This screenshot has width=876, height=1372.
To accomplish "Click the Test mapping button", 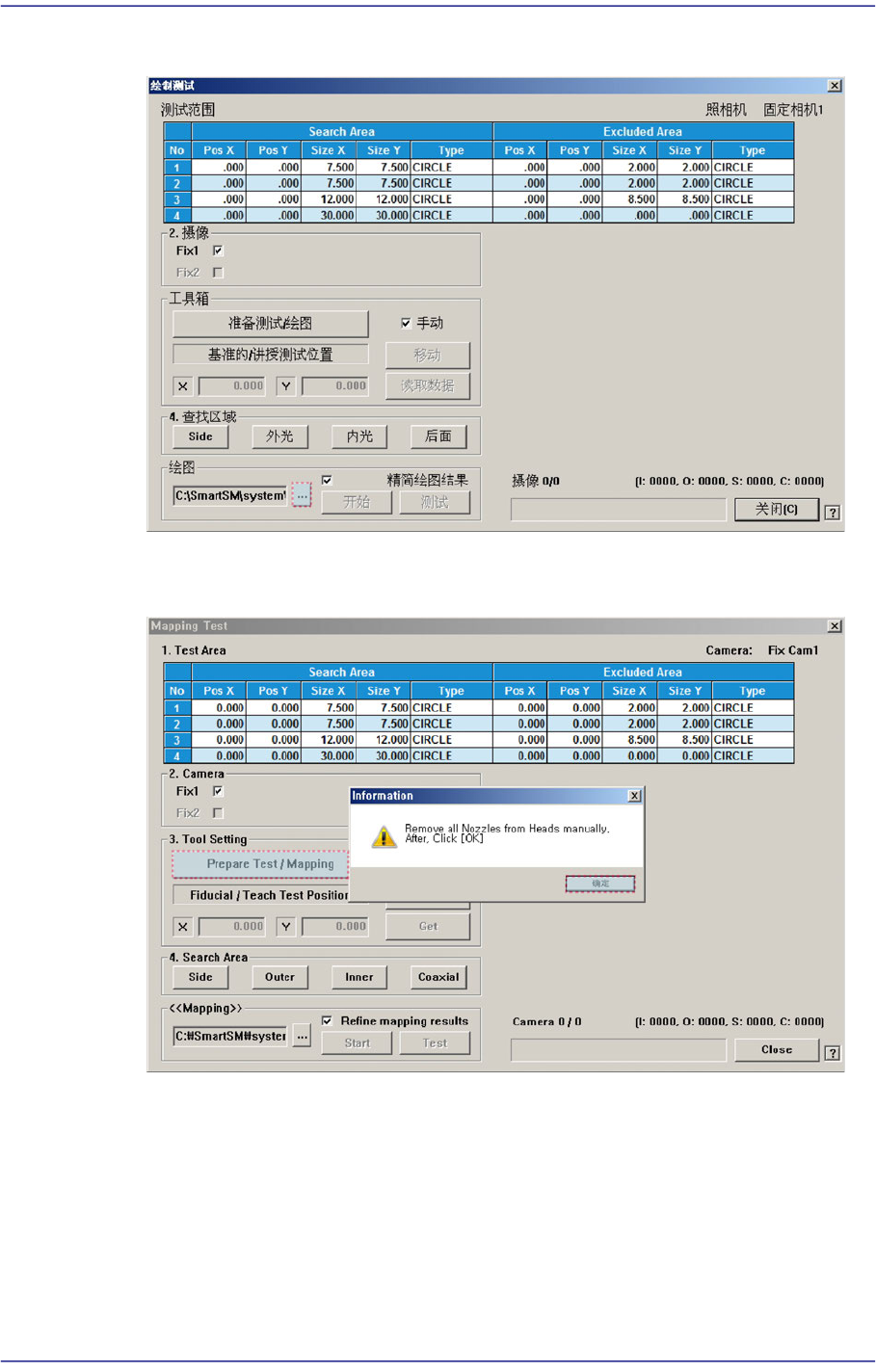I will click(x=435, y=1042).
